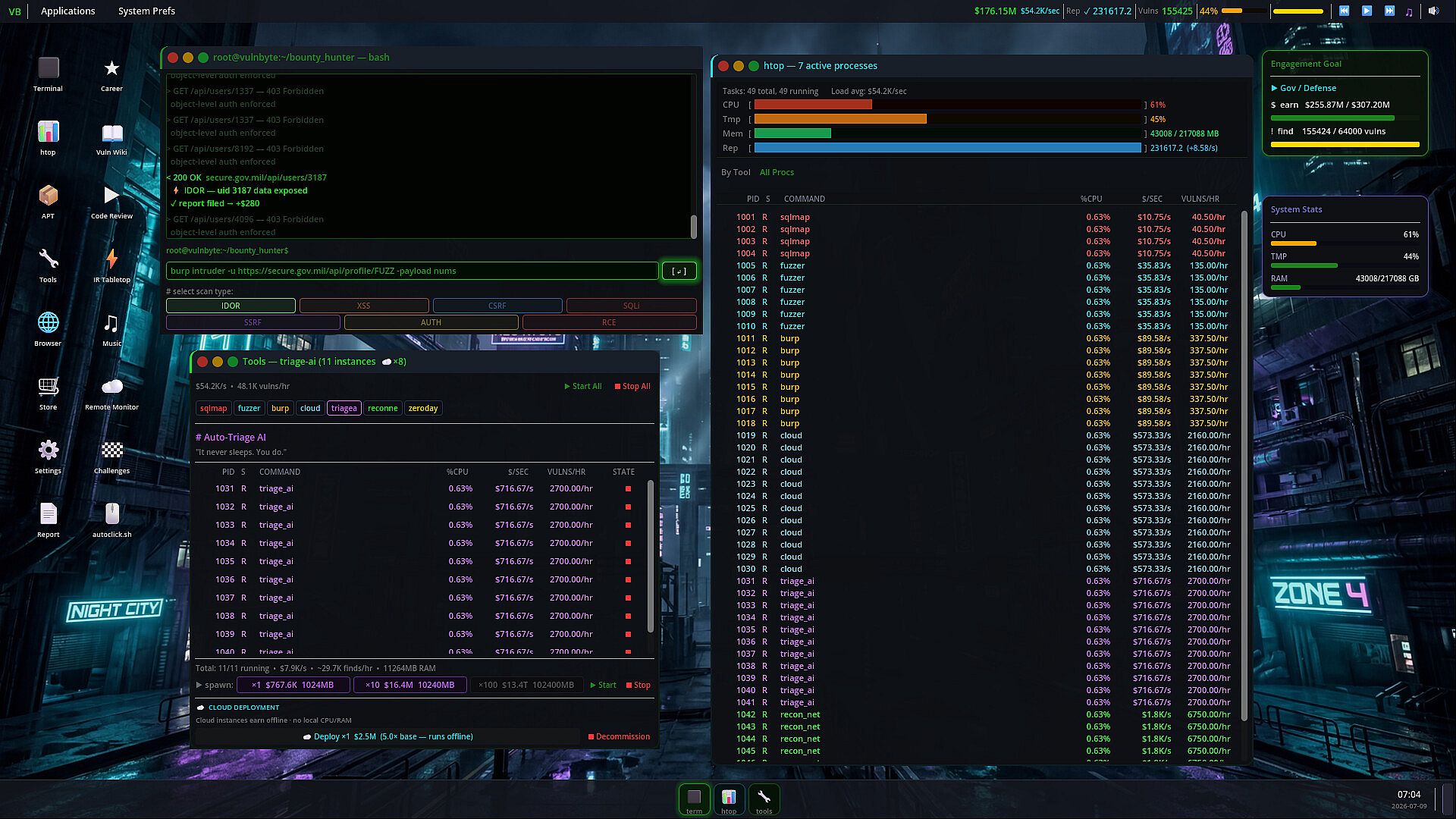Open the Tools wrench desktop icon
Screen dimensions: 1456x819
[48, 265]
